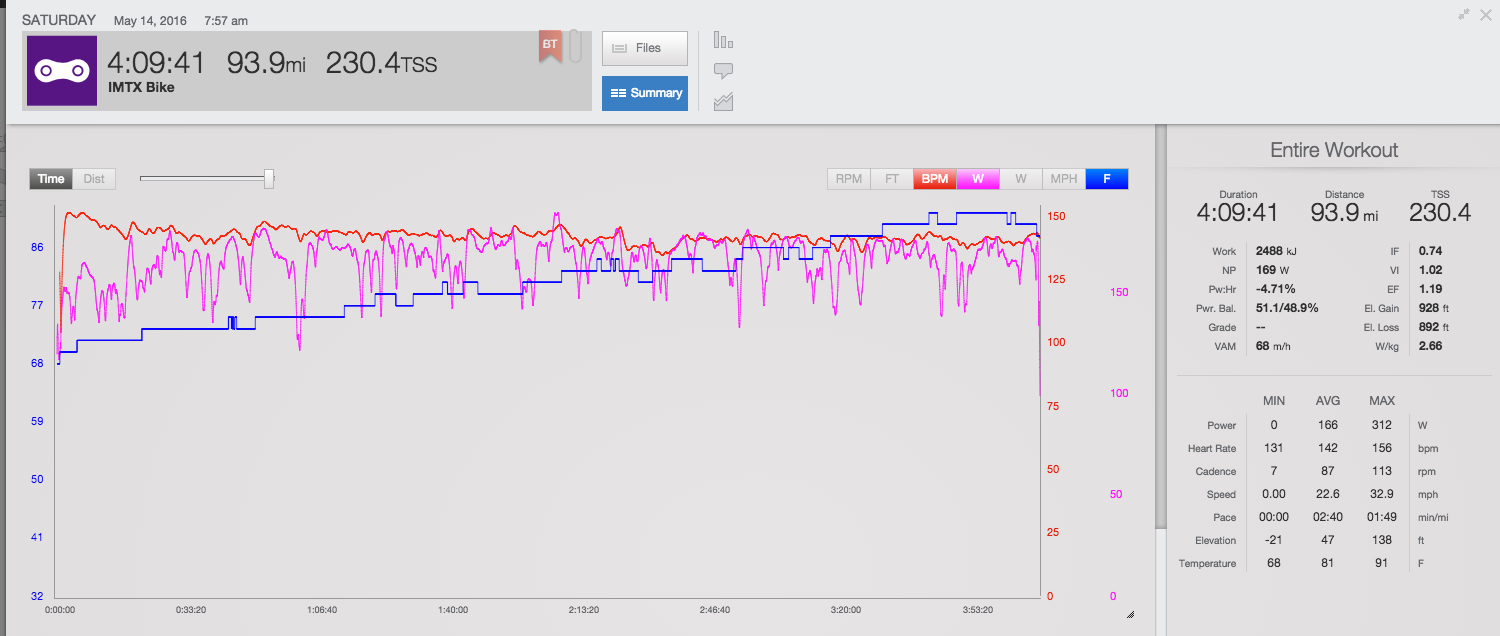This screenshot has width=1500, height=636.
Task: Toggle the blue F temperature channel
Action: [x=1107, y=179]
